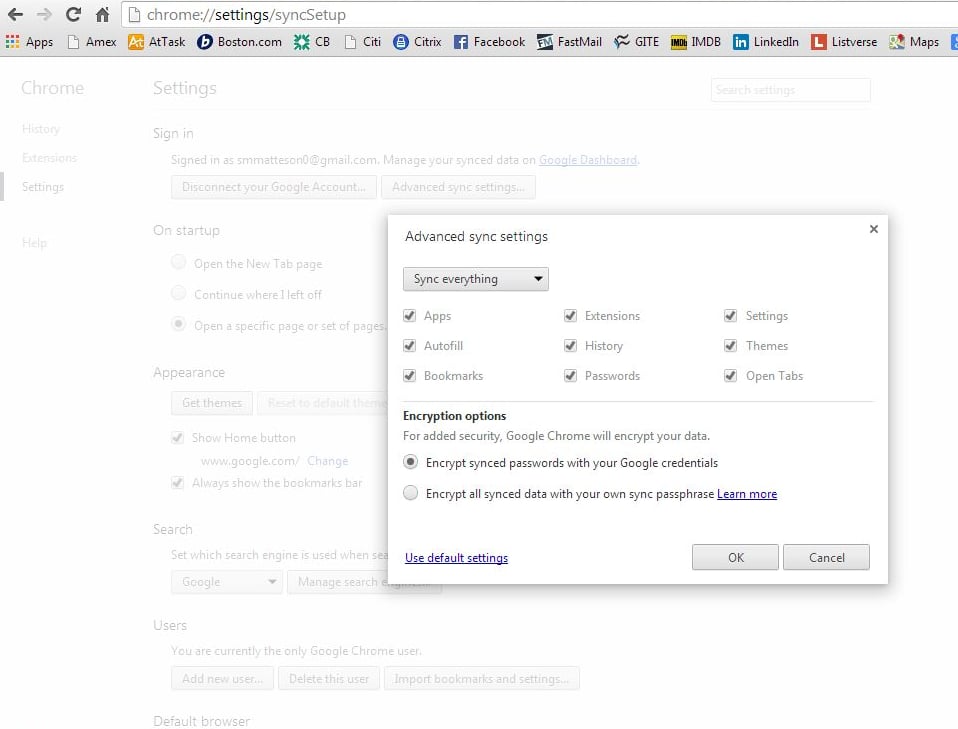
Task: Open the Listverse bookmark
Action: pos(844,42)
